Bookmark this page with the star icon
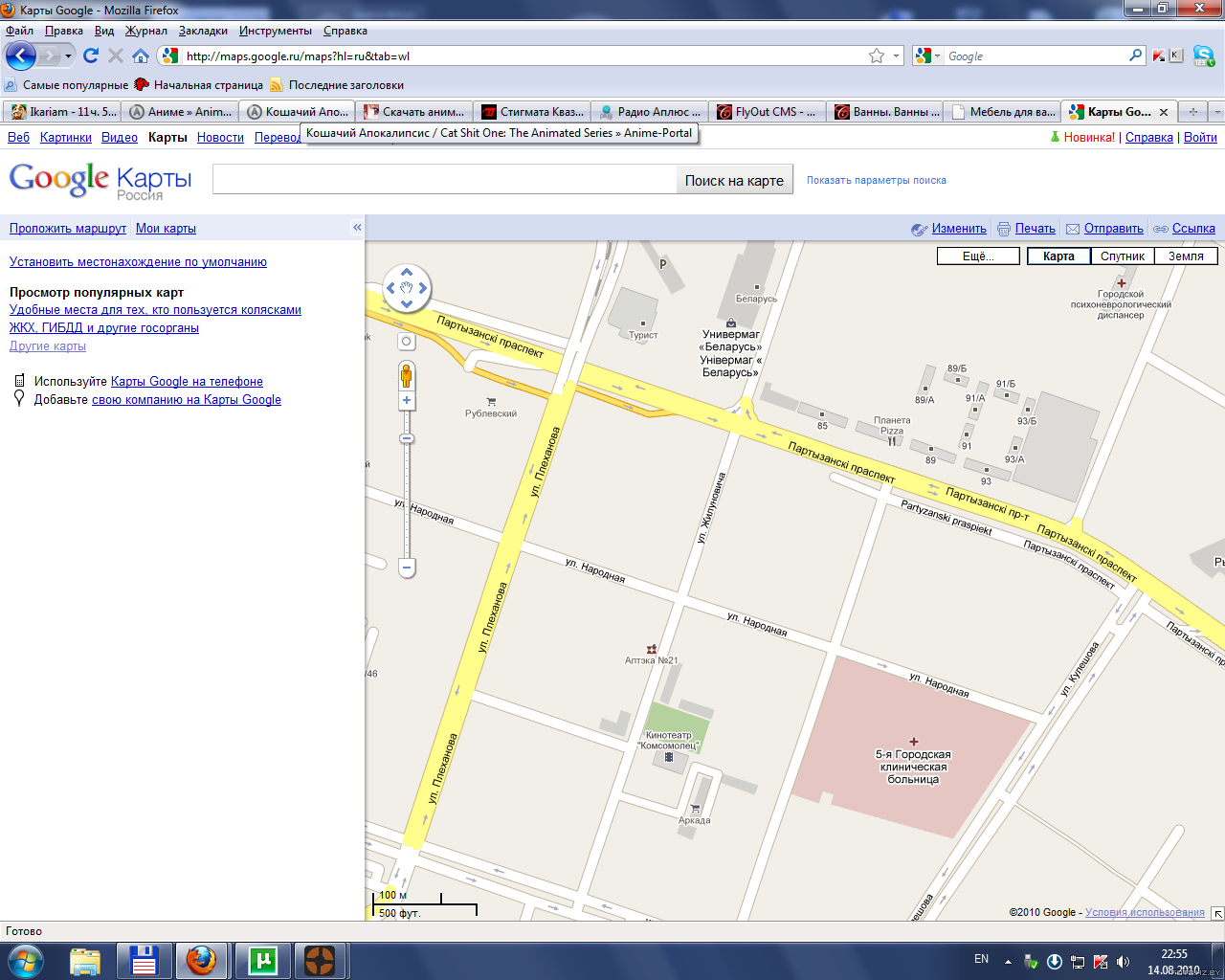The height and width of the screenshot is (980, 1225). pos(877,56)
